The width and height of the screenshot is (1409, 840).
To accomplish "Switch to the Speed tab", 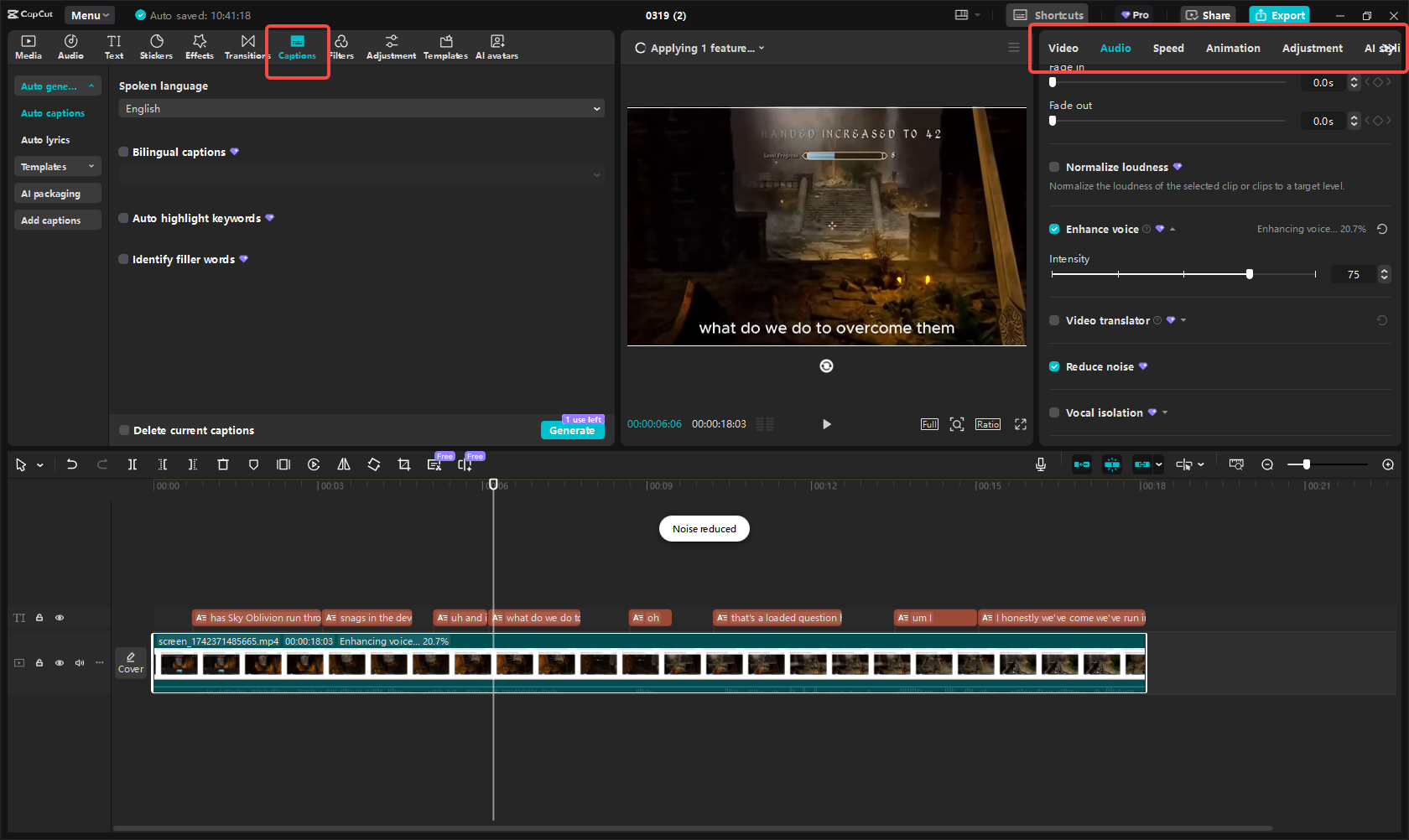I will (x=1168, y=49).
